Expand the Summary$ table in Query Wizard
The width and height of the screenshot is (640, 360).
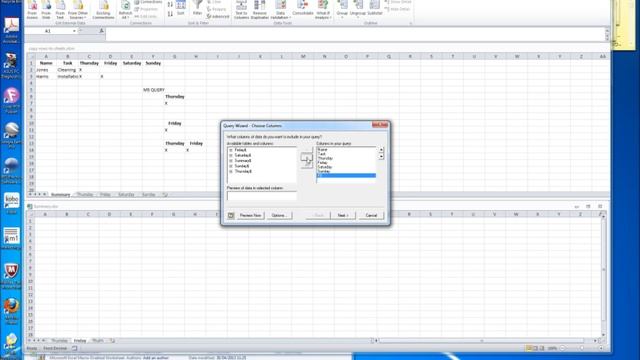pos(231,161)
